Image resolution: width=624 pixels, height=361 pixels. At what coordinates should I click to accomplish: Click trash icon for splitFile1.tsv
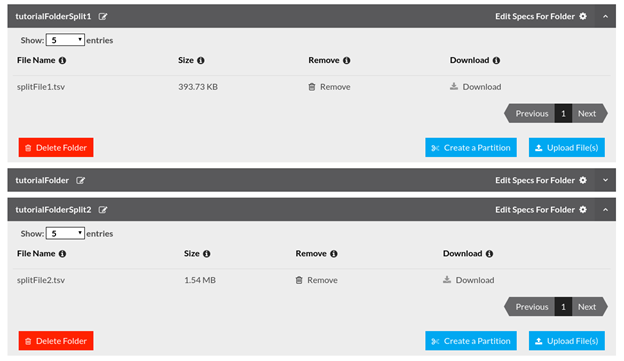(x=312, y=87)
